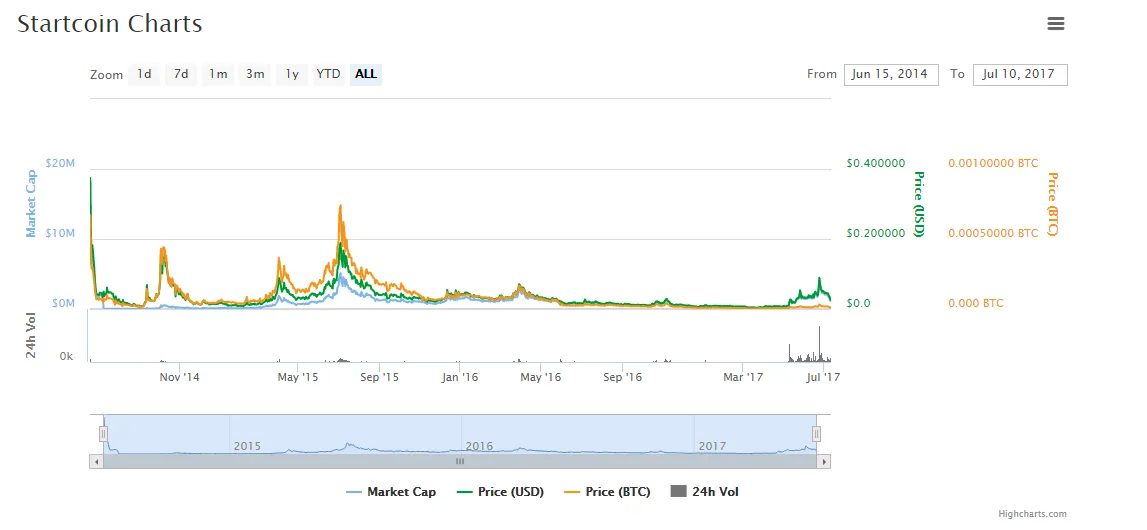Click the 2016 marker in navigator
This screenshot has width=1147, height=530.
[x=479, y=446]
